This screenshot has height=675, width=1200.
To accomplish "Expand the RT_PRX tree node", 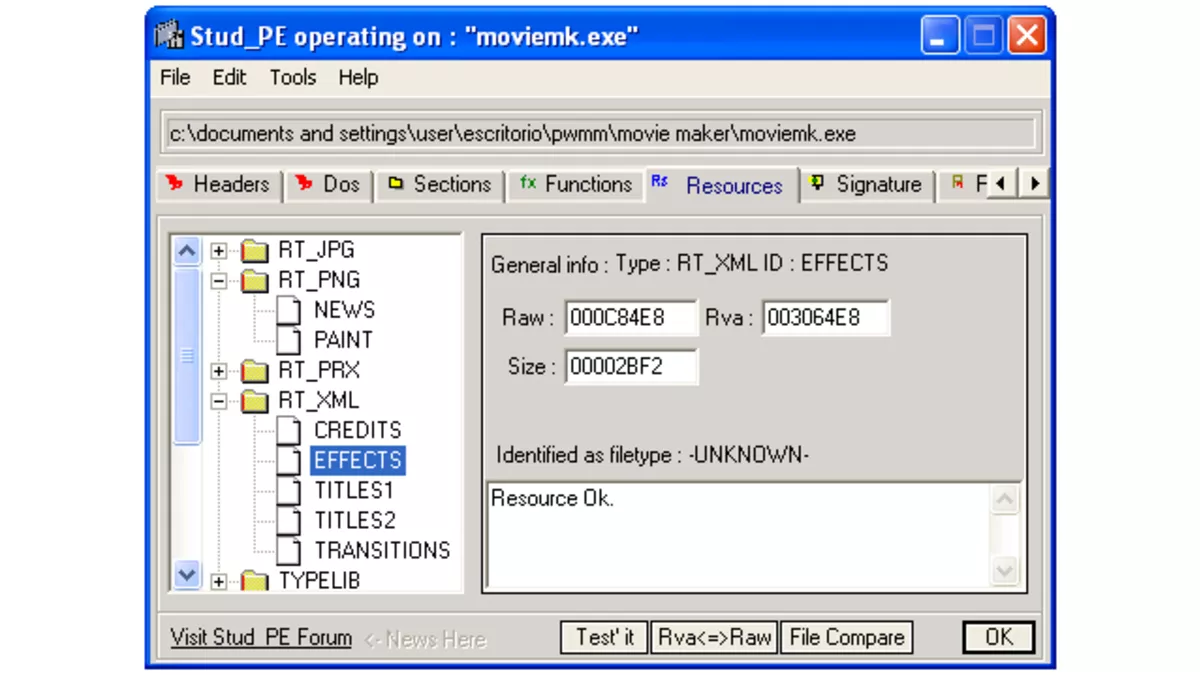I will tap(218, 370).
